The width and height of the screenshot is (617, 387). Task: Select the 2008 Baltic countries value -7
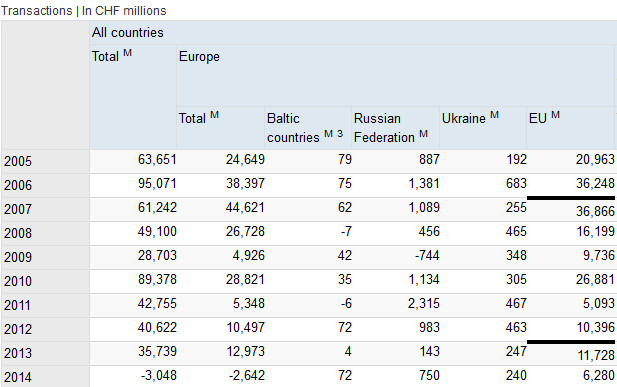[x=346, y=231]
